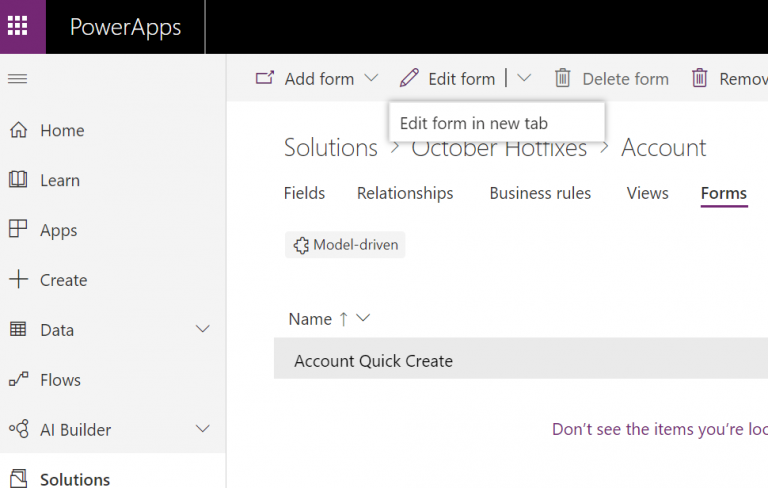This screenshot has height=488, width=768.
Task: Expand the Data section chevron
Action: click(x=203, y=329)
